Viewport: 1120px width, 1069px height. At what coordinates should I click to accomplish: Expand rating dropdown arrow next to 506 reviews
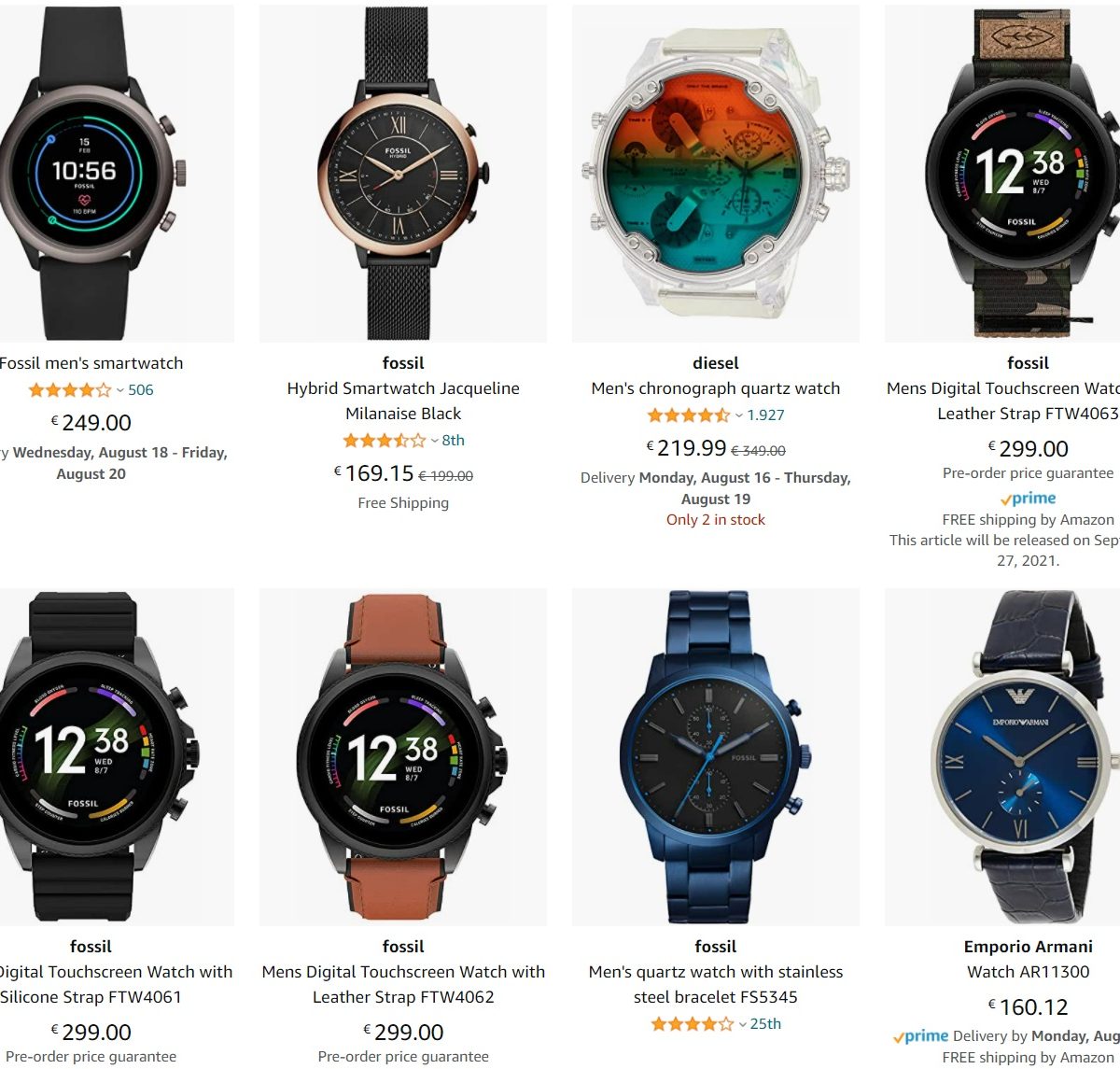point(119,391)
